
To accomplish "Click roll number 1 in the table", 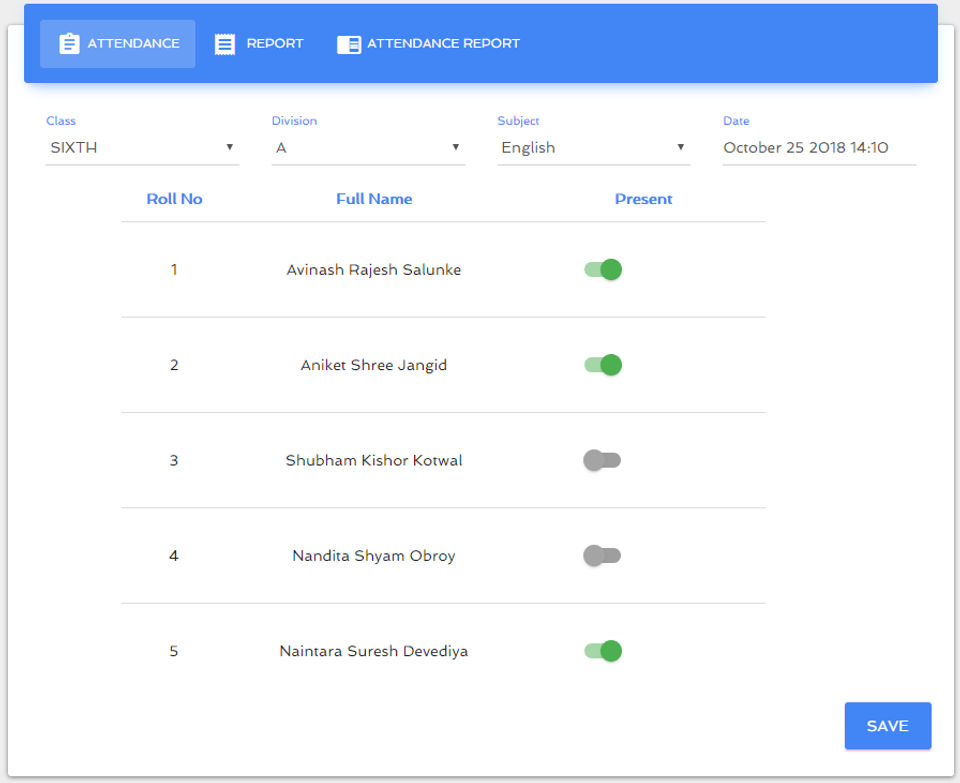I will 174,269.
